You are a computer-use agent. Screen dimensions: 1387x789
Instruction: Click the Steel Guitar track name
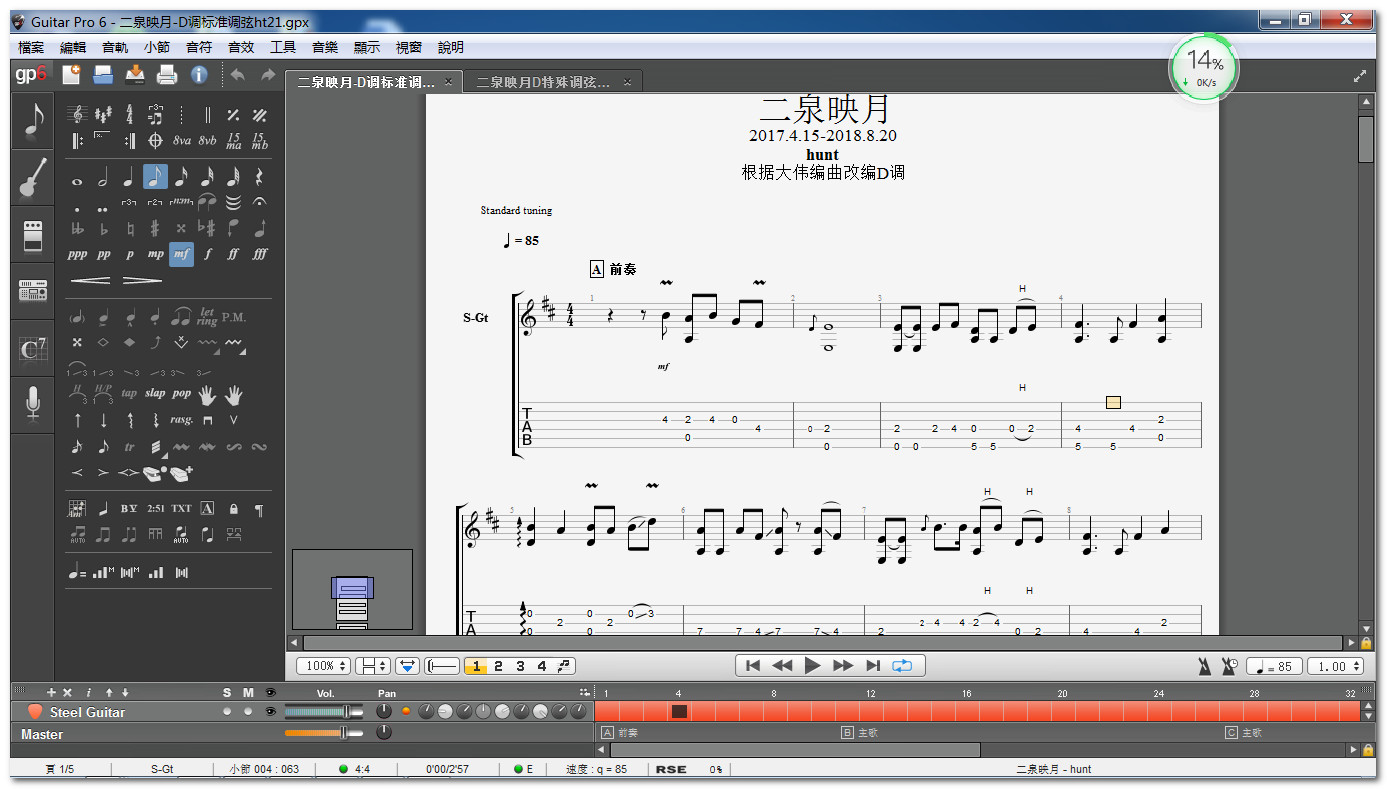tap(88, 712)
